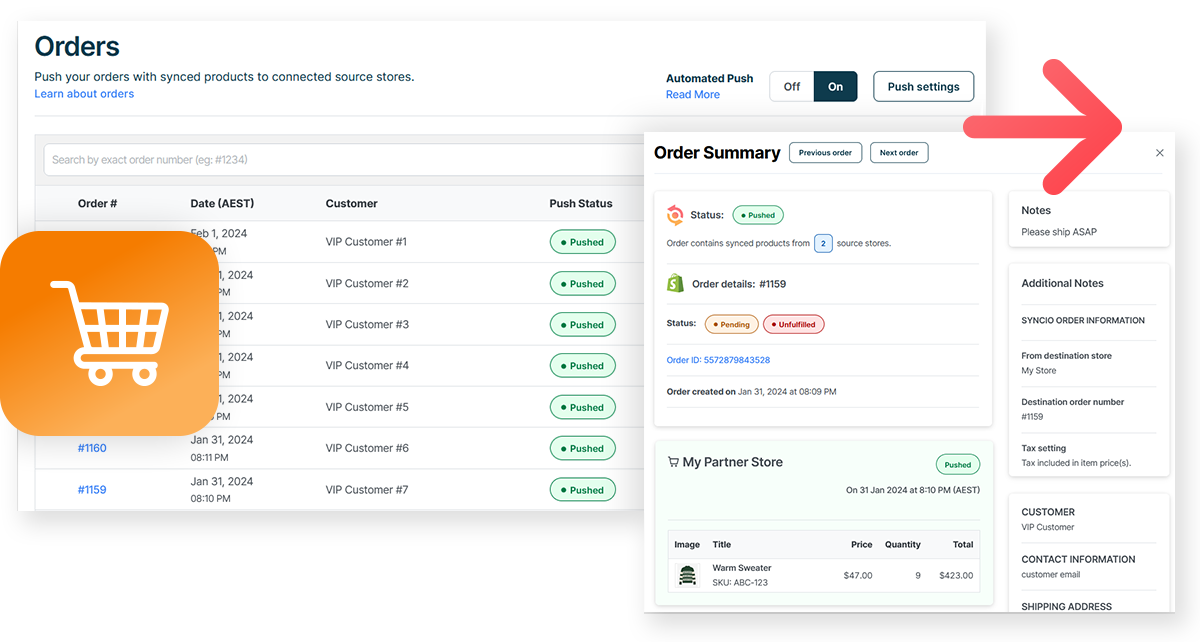Viewport: 1200px width, 642px height.
Task: Go to the Previous order
Action: pyautogui.click(x=825, y=152)
